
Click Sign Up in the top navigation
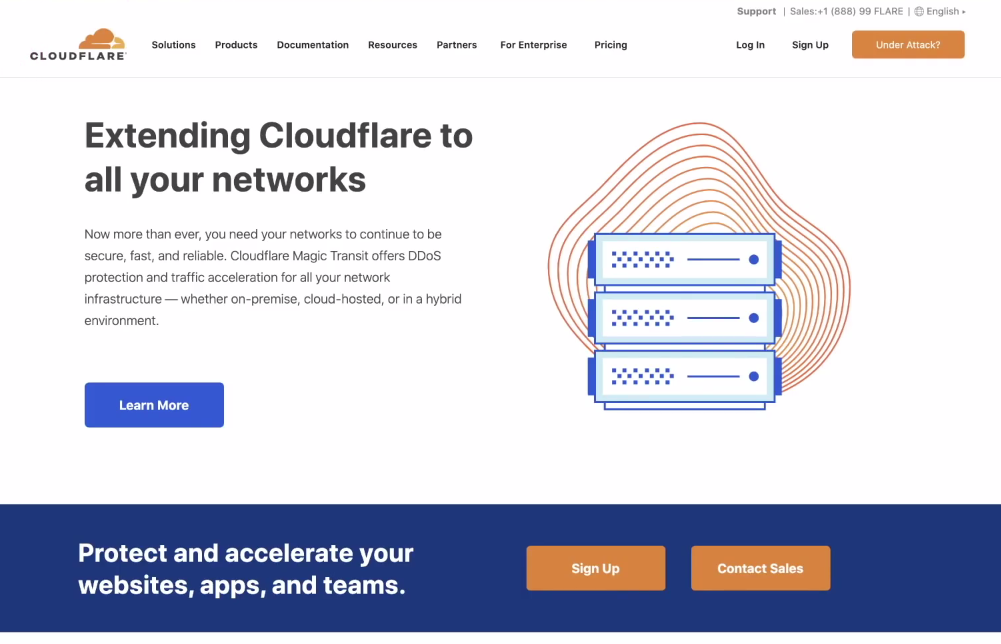[810, 45]
